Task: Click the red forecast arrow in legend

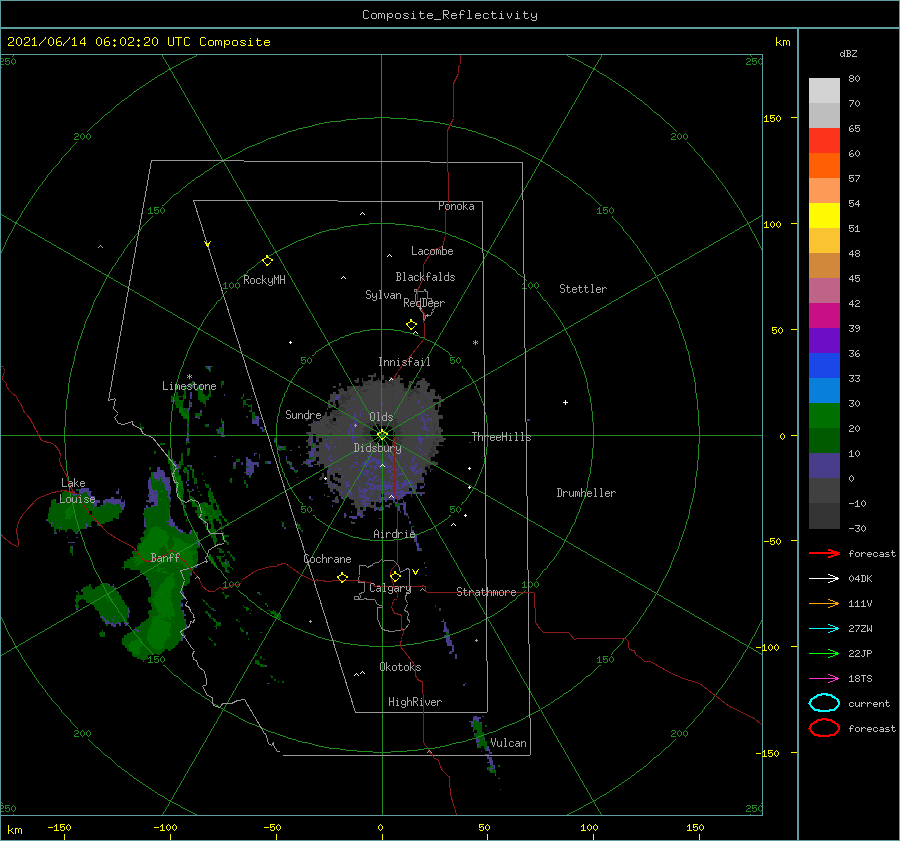Action: click(x=824, y=553)
